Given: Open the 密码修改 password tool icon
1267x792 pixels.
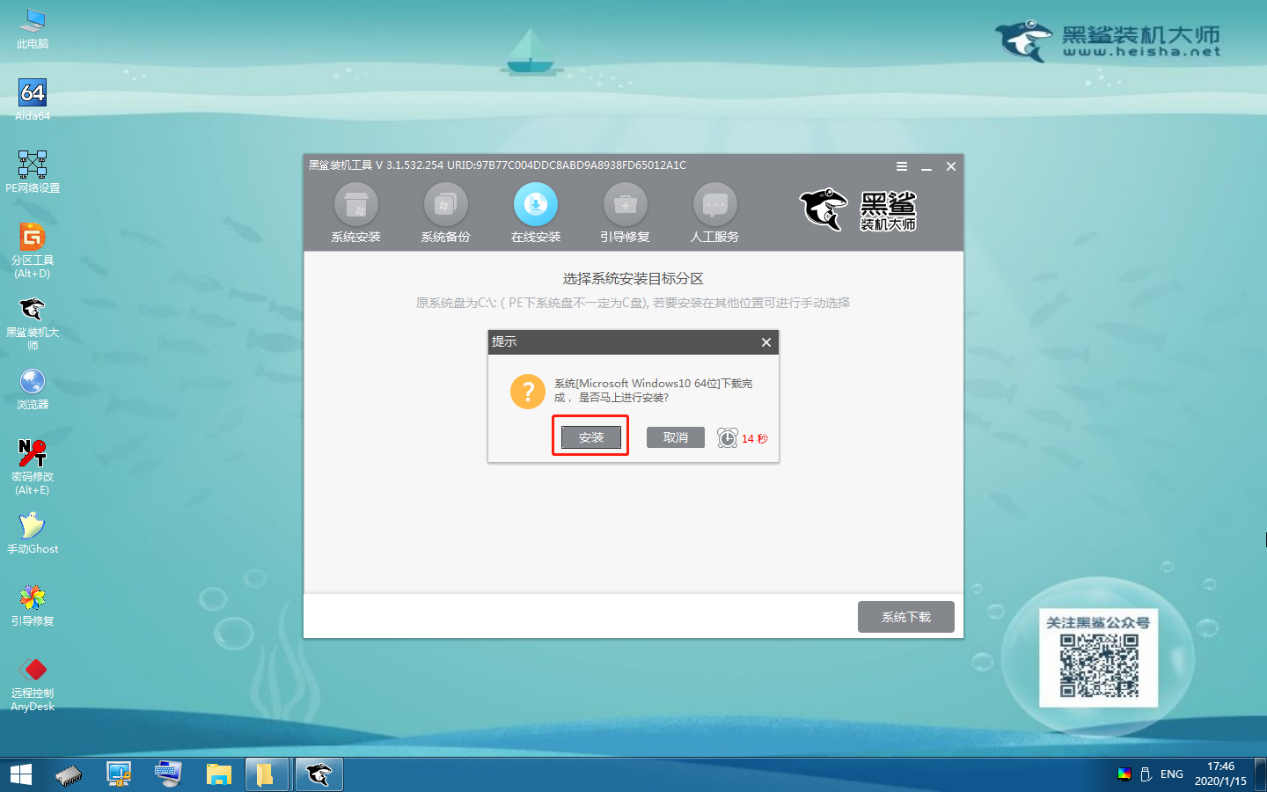Looking at the screenshot, I should click(x=33, y=455).
